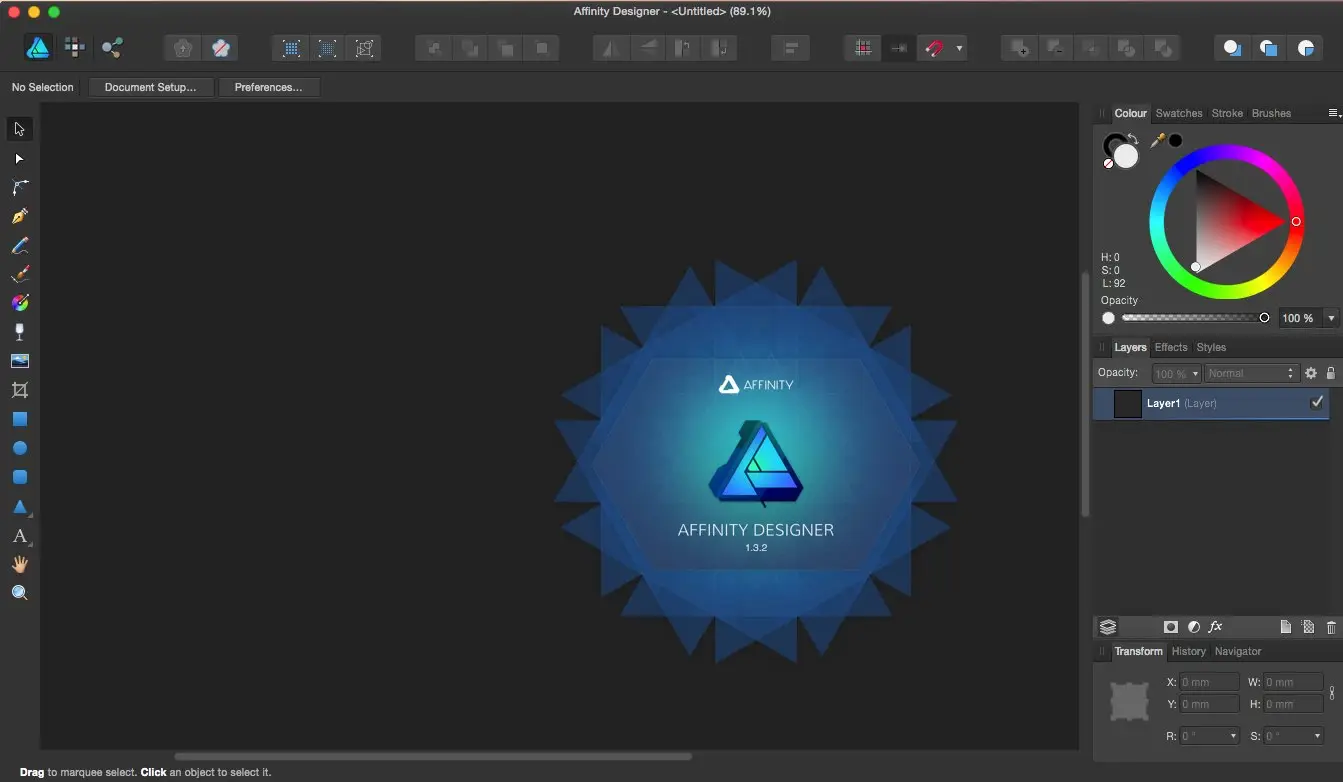
Task: Select the Zoom magnifier tool
Action: click(x=19, y=593)
